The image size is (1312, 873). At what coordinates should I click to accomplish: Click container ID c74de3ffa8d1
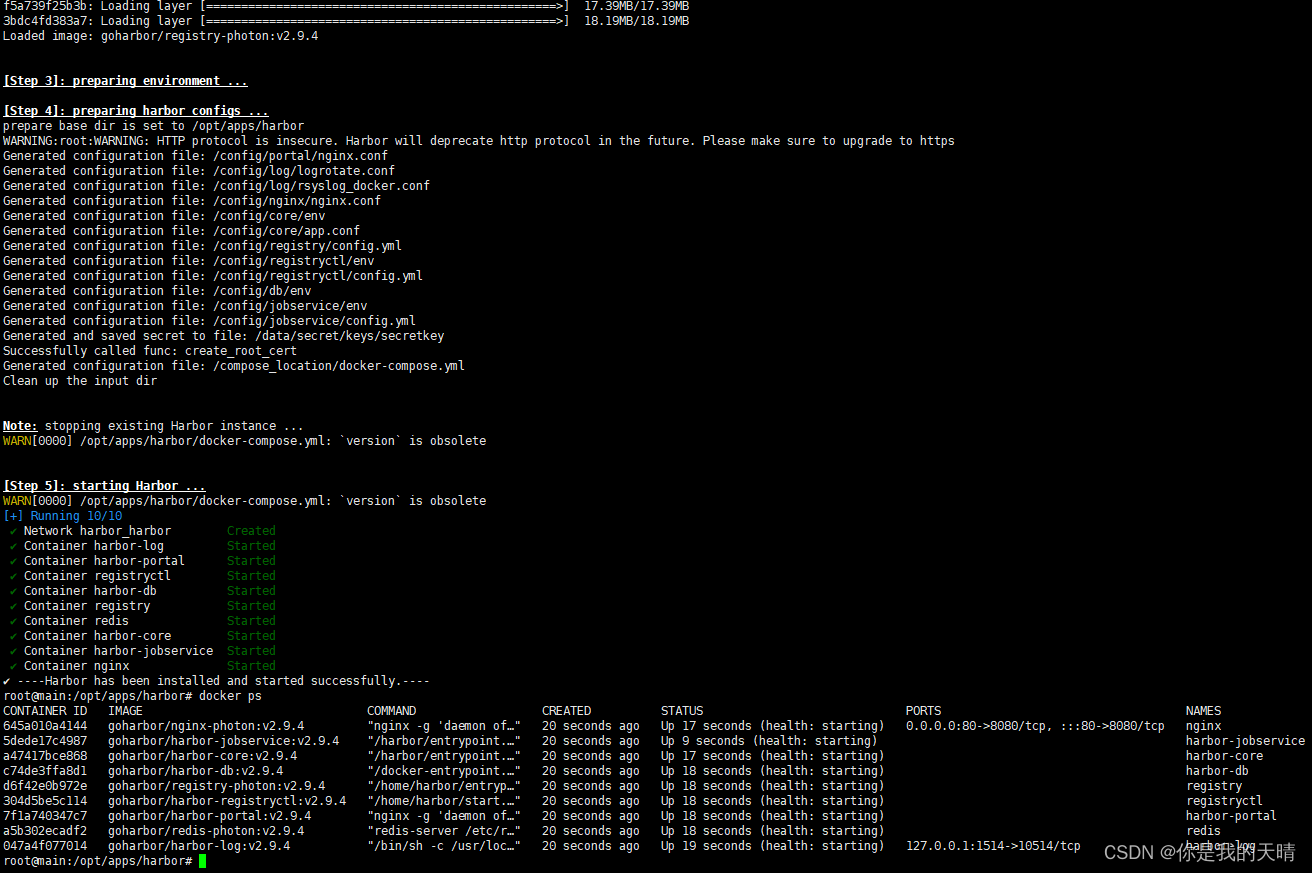coord(45,771)
